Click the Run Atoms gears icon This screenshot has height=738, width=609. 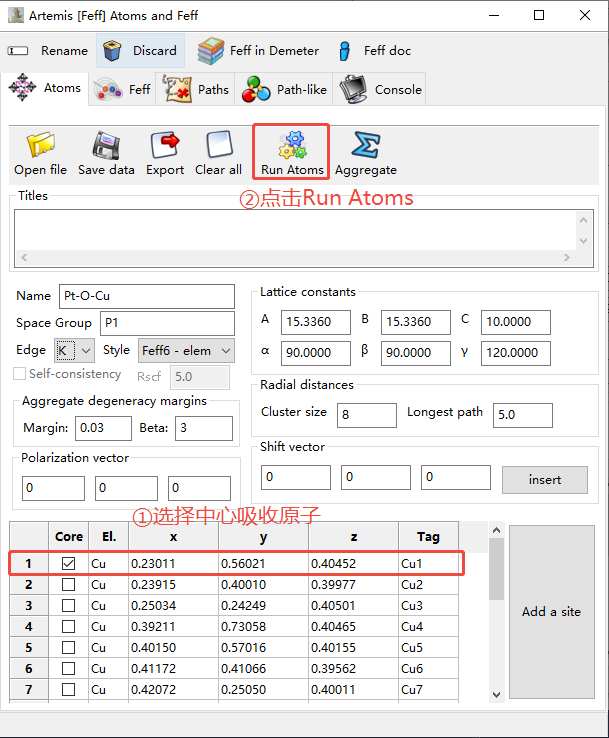[x=291, y=145]
